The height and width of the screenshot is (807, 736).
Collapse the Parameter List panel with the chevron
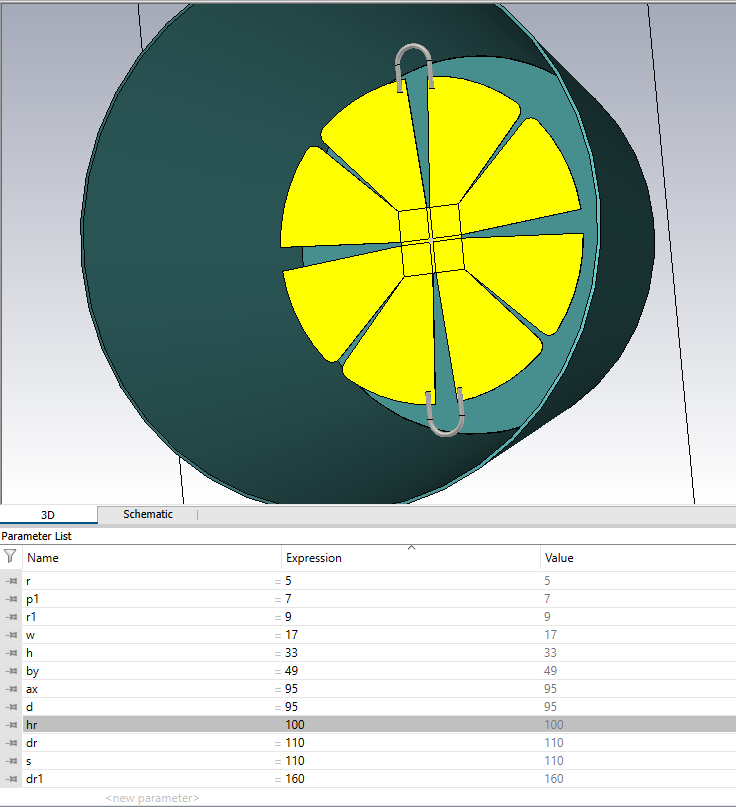(x=411, y=548)
